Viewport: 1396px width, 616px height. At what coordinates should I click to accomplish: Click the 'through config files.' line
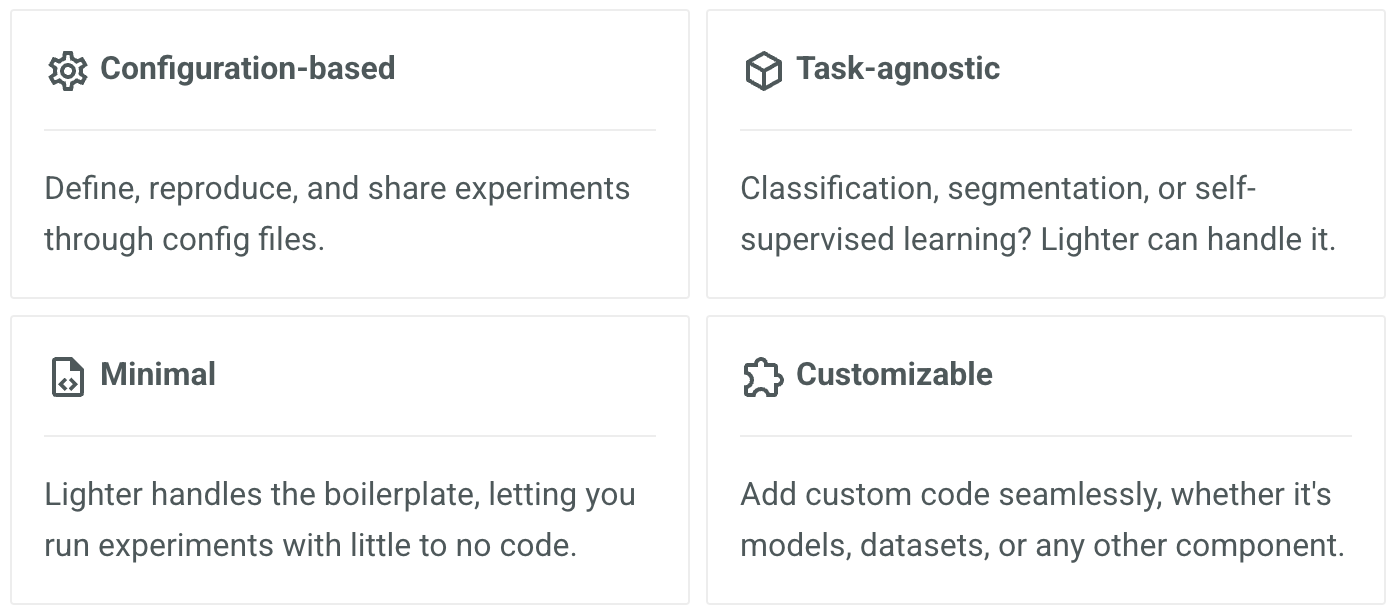(x=184, y=240)
